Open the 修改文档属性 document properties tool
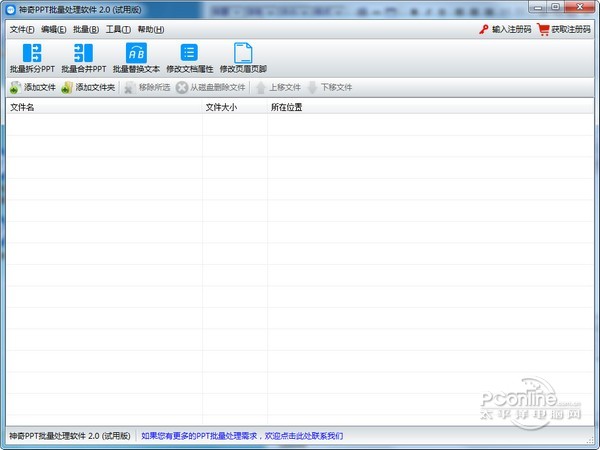The height and width of the screenshot is (450, 600). (189, 58)
